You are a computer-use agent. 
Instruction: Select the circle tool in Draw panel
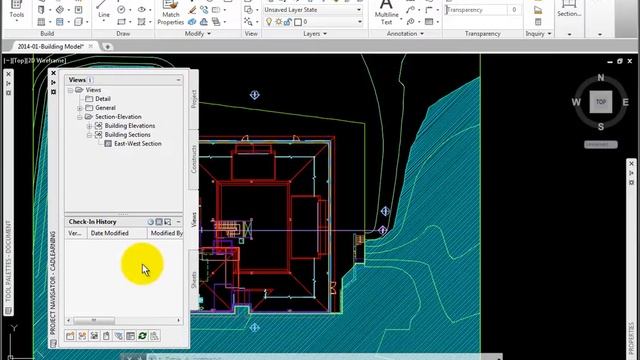[121, 9]
